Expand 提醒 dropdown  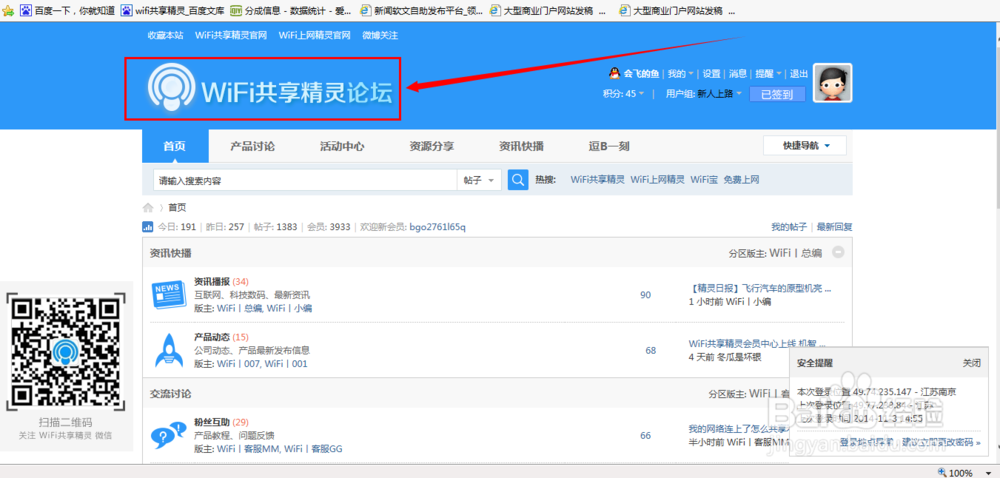(768, 74)
